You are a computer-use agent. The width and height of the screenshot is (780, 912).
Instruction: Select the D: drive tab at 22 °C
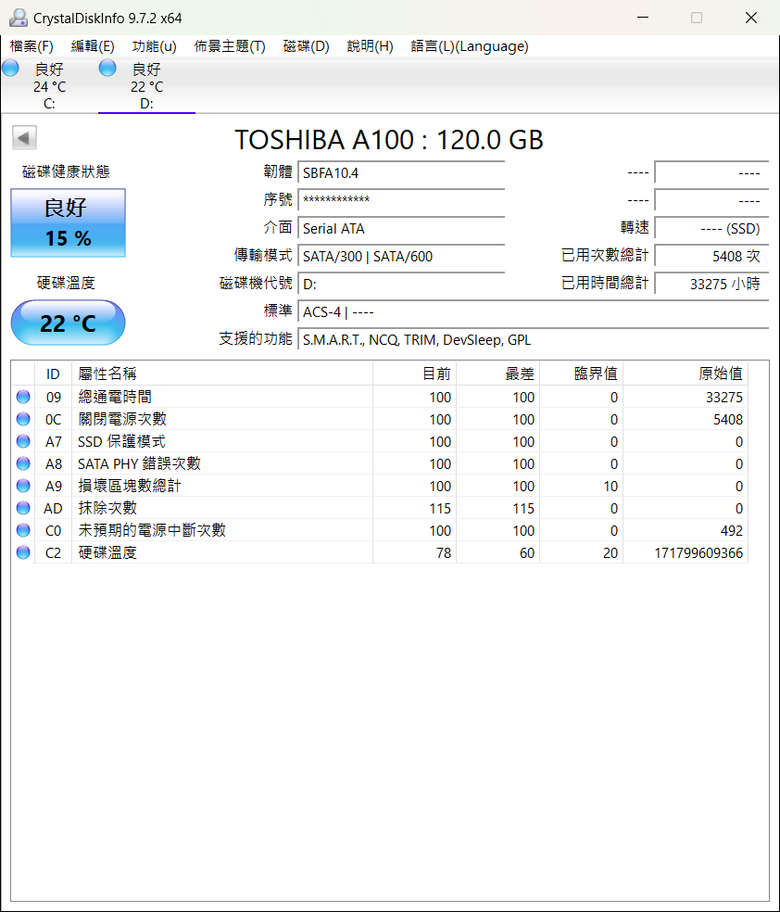pos(147,86)
